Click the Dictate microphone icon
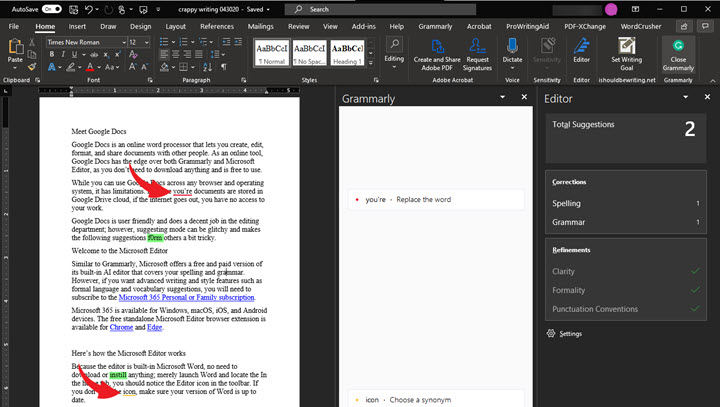This screenshot has height=407, width=720. pyautogui.click(x=512, y=46)
